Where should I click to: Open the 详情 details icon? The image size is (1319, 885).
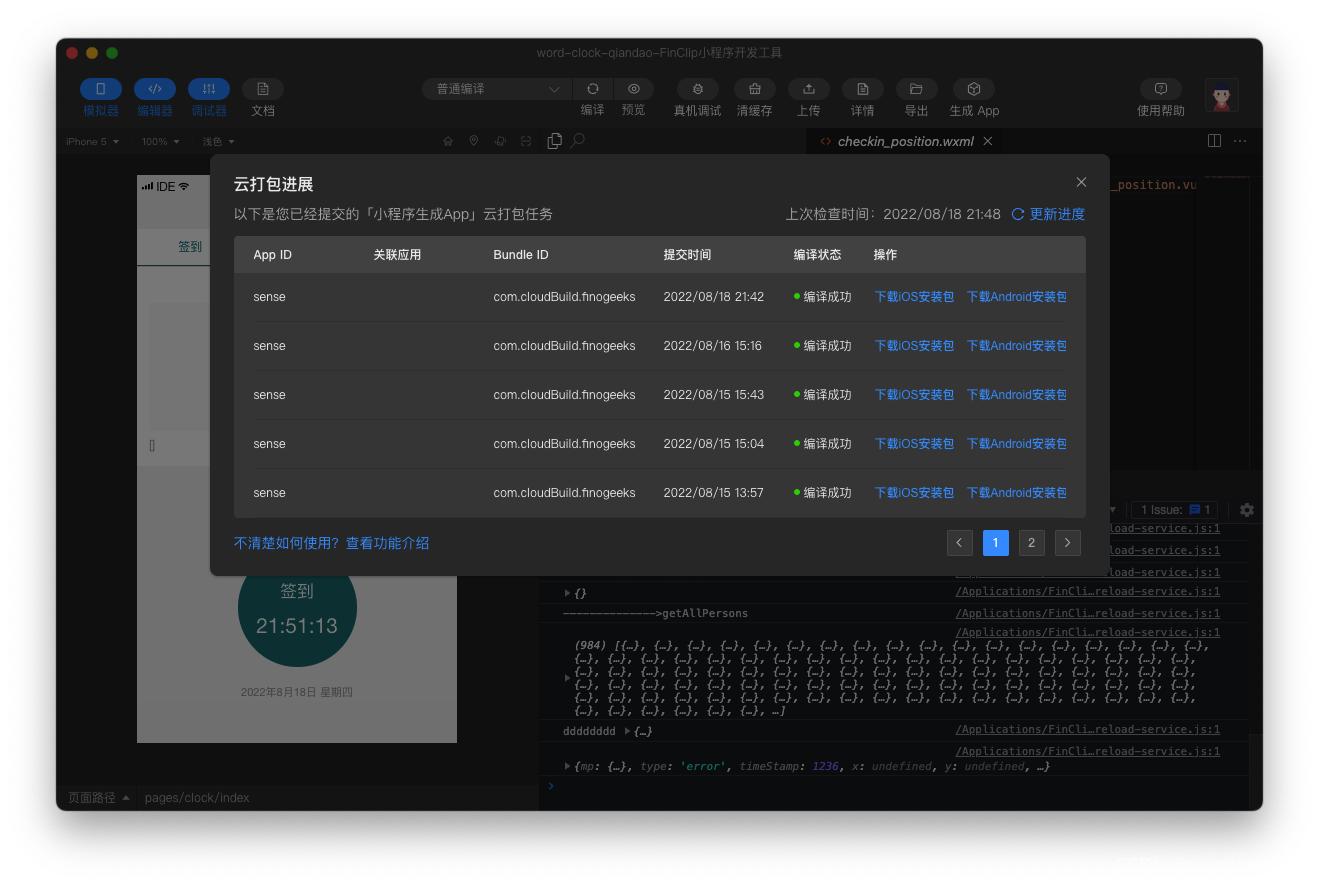tap(863, 89)
